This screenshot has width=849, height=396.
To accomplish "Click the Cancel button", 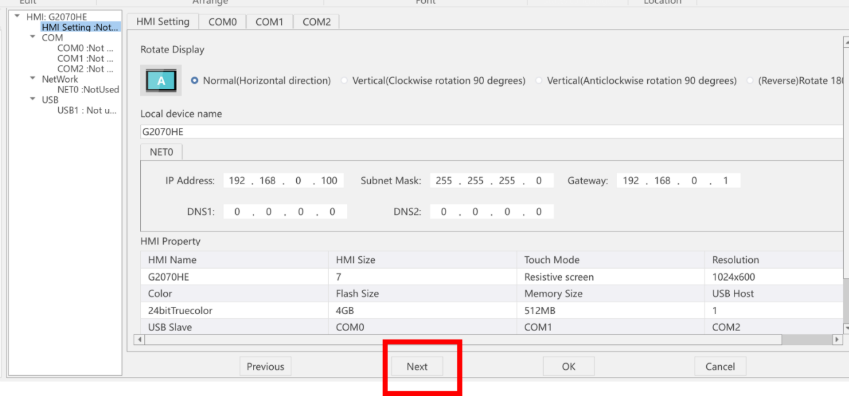I will (720, 367).
